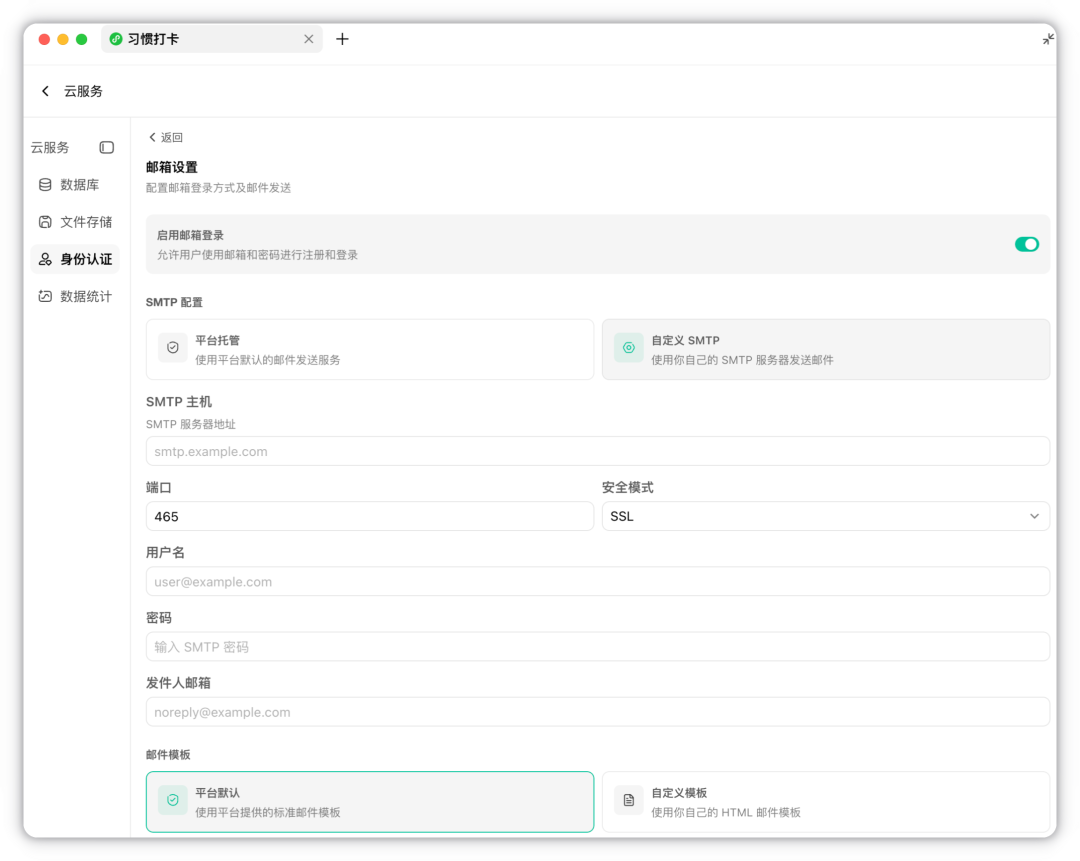Click the 配置邮箱登录方式及邮件发送 description
This screenshot has height=861, width=1080.
click(x=218, y=188)
